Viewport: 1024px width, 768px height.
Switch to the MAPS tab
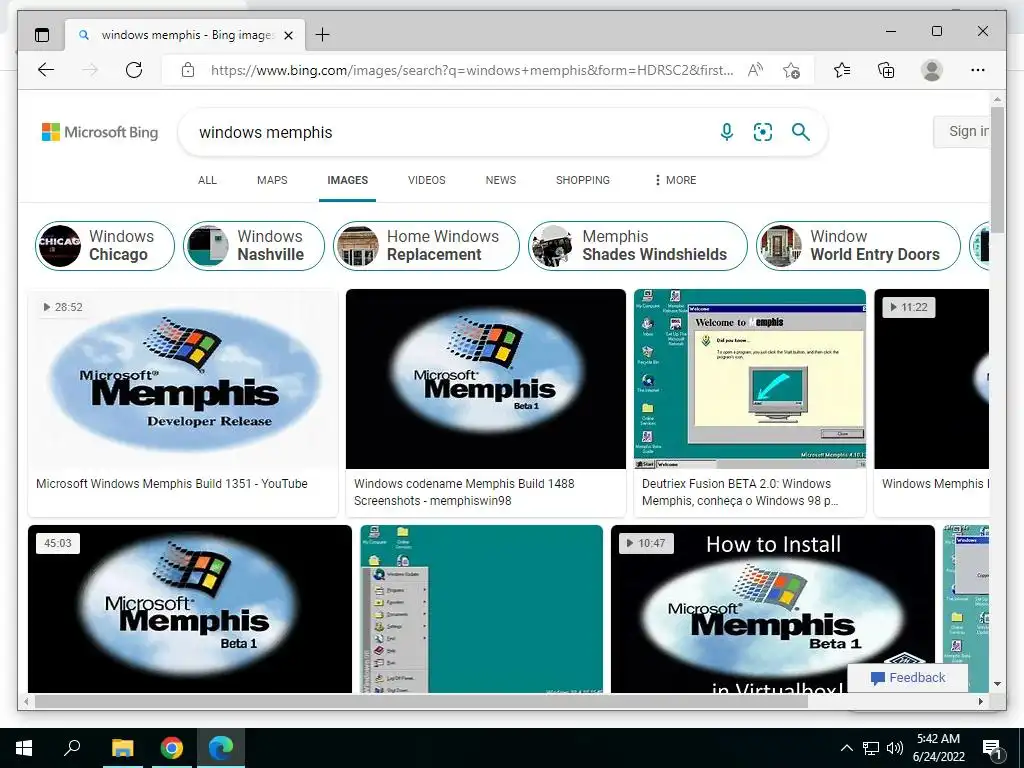tap(272, 180)
